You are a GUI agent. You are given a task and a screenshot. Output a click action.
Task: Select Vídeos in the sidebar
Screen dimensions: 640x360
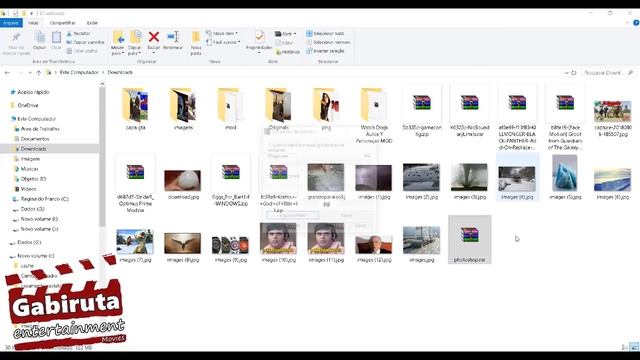coord(29,189)
